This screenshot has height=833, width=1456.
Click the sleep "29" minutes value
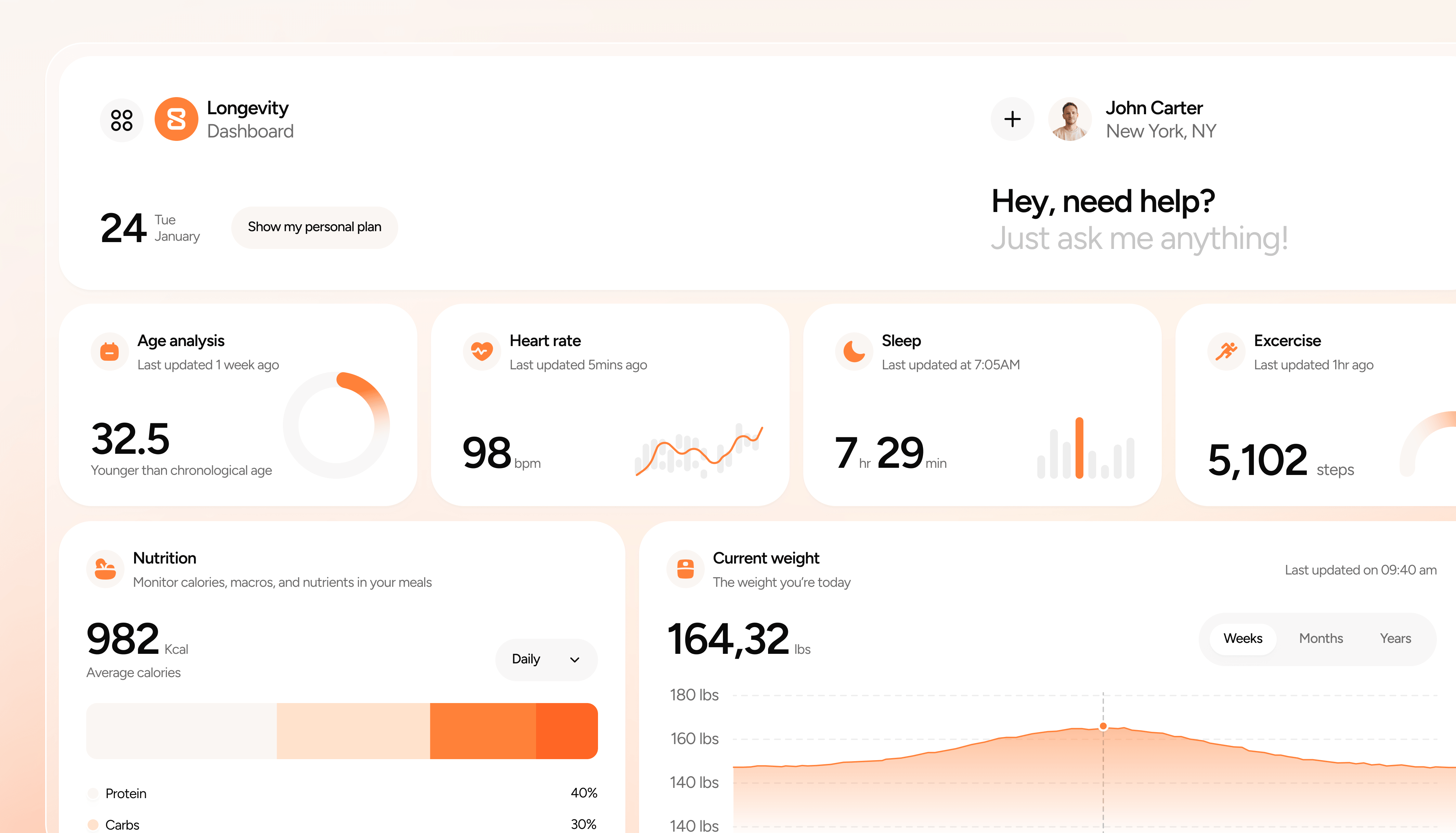pyautogui.click(x=900, y=452)
